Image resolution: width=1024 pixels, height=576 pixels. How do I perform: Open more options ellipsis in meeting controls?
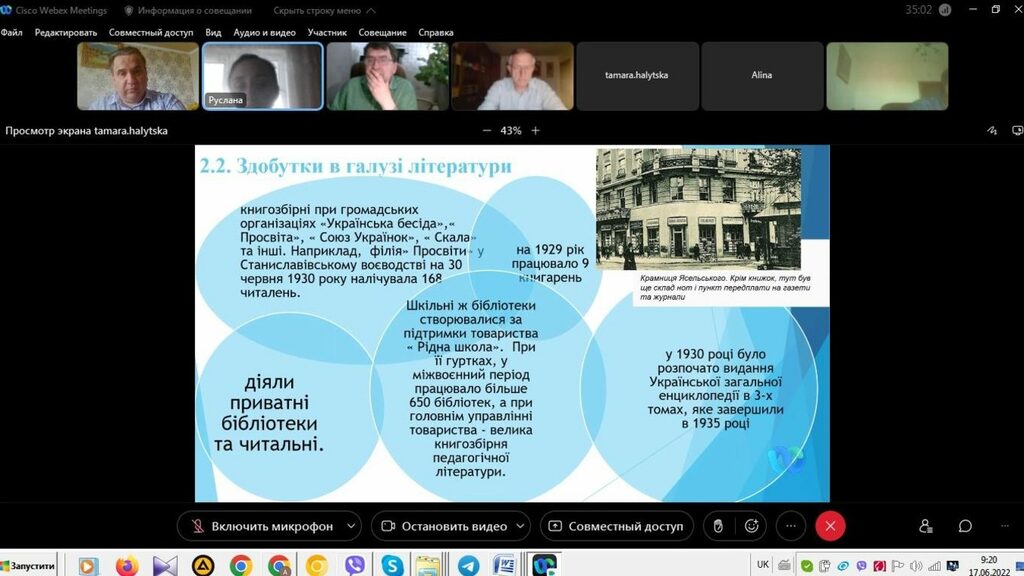[790, 526]
